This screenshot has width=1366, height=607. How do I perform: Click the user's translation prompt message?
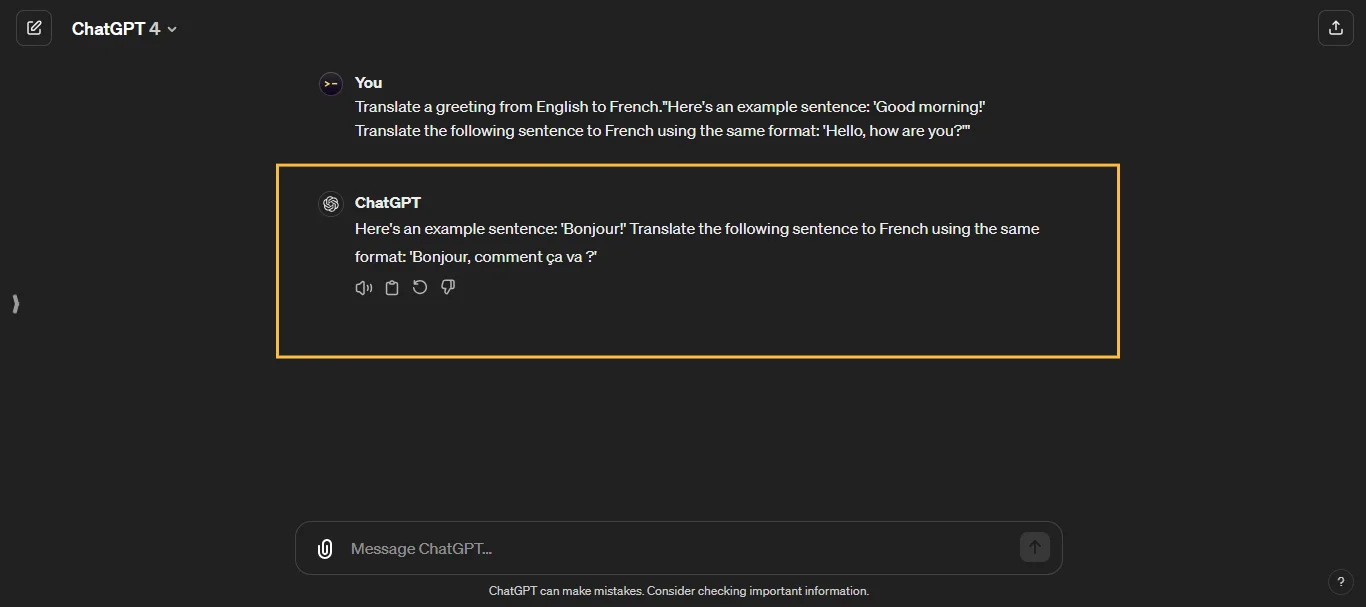669,118
